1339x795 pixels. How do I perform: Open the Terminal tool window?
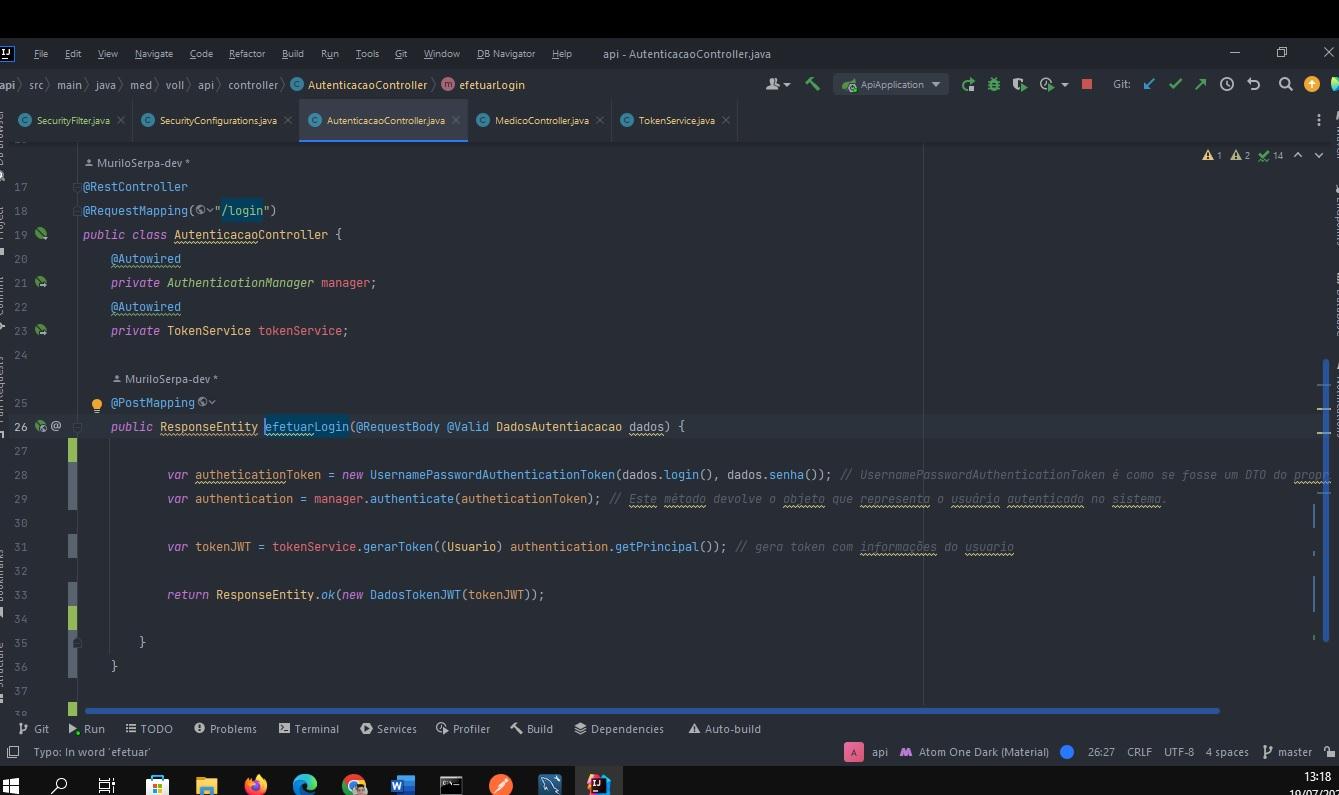tap(308, 729)
